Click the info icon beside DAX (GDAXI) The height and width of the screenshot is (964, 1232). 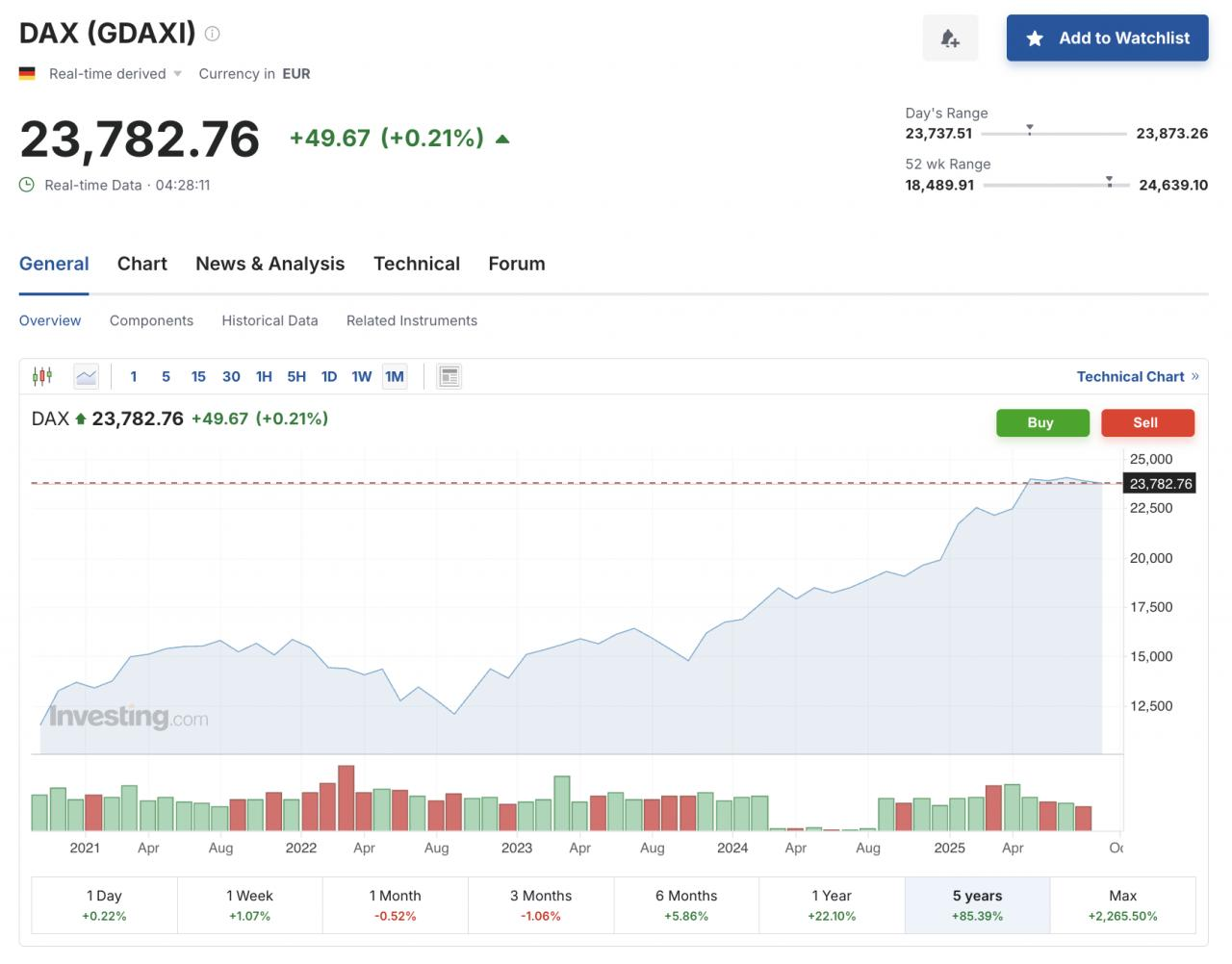[213, 34]
